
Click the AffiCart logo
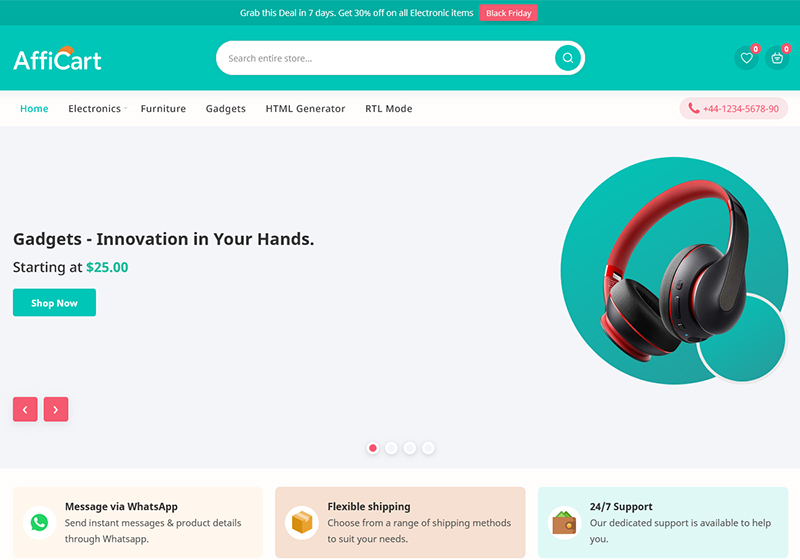pos(58,59)
